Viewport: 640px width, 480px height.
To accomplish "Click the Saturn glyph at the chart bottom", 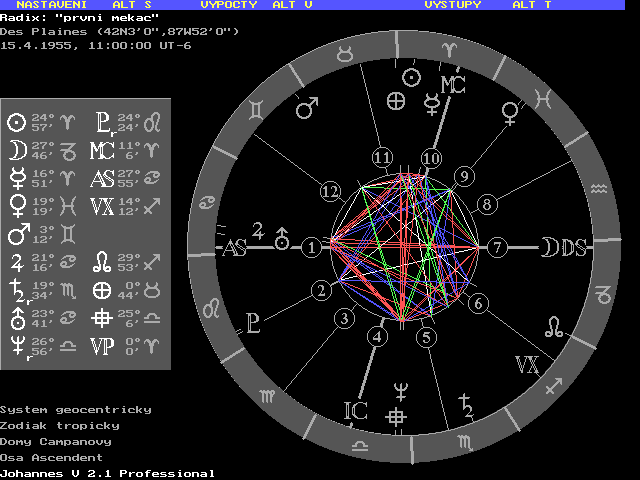I will coord(464,404).
